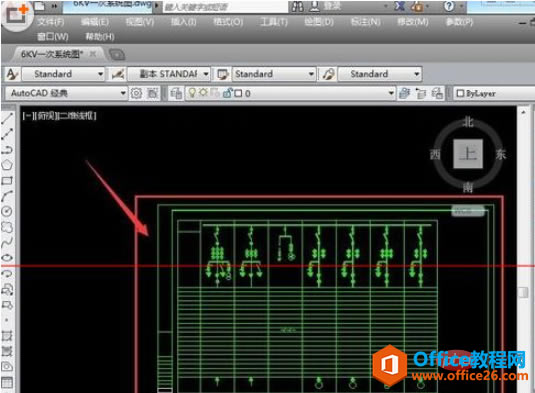Open the Table Style Standard dropdown
Screen dimensions: 535x393
(274, 74)
